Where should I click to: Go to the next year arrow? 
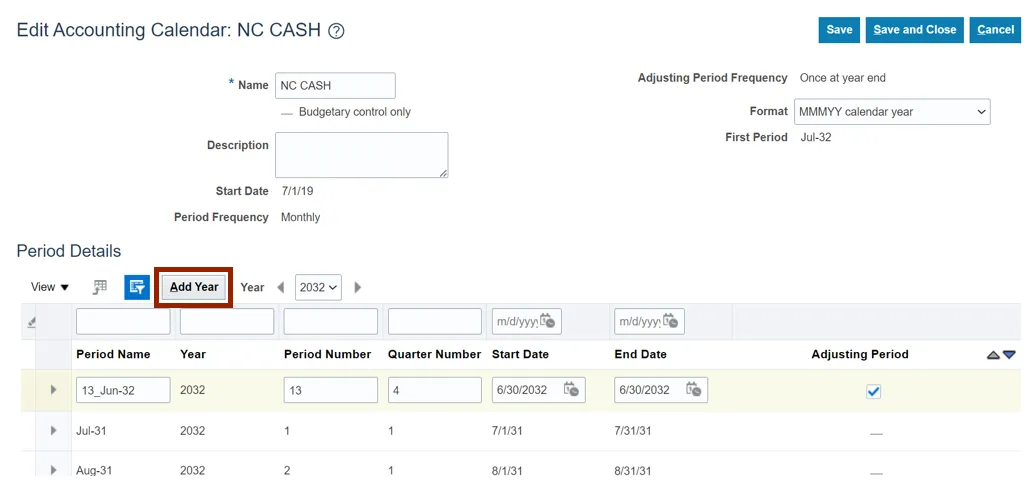point(357,287)
